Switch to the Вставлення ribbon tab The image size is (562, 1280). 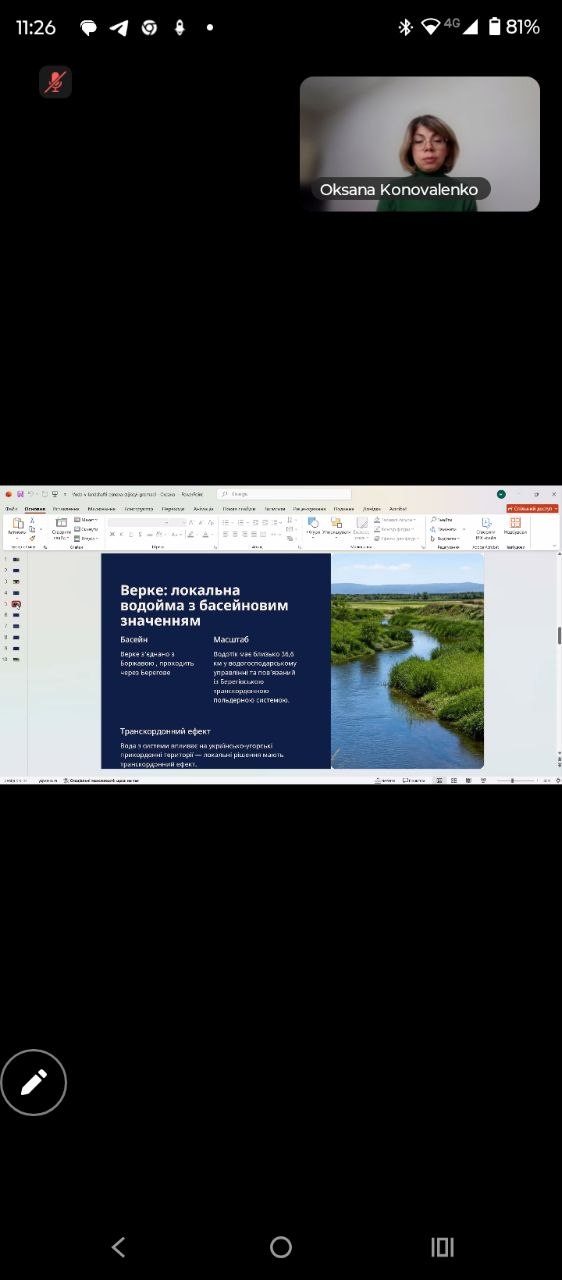pos(66,508)
